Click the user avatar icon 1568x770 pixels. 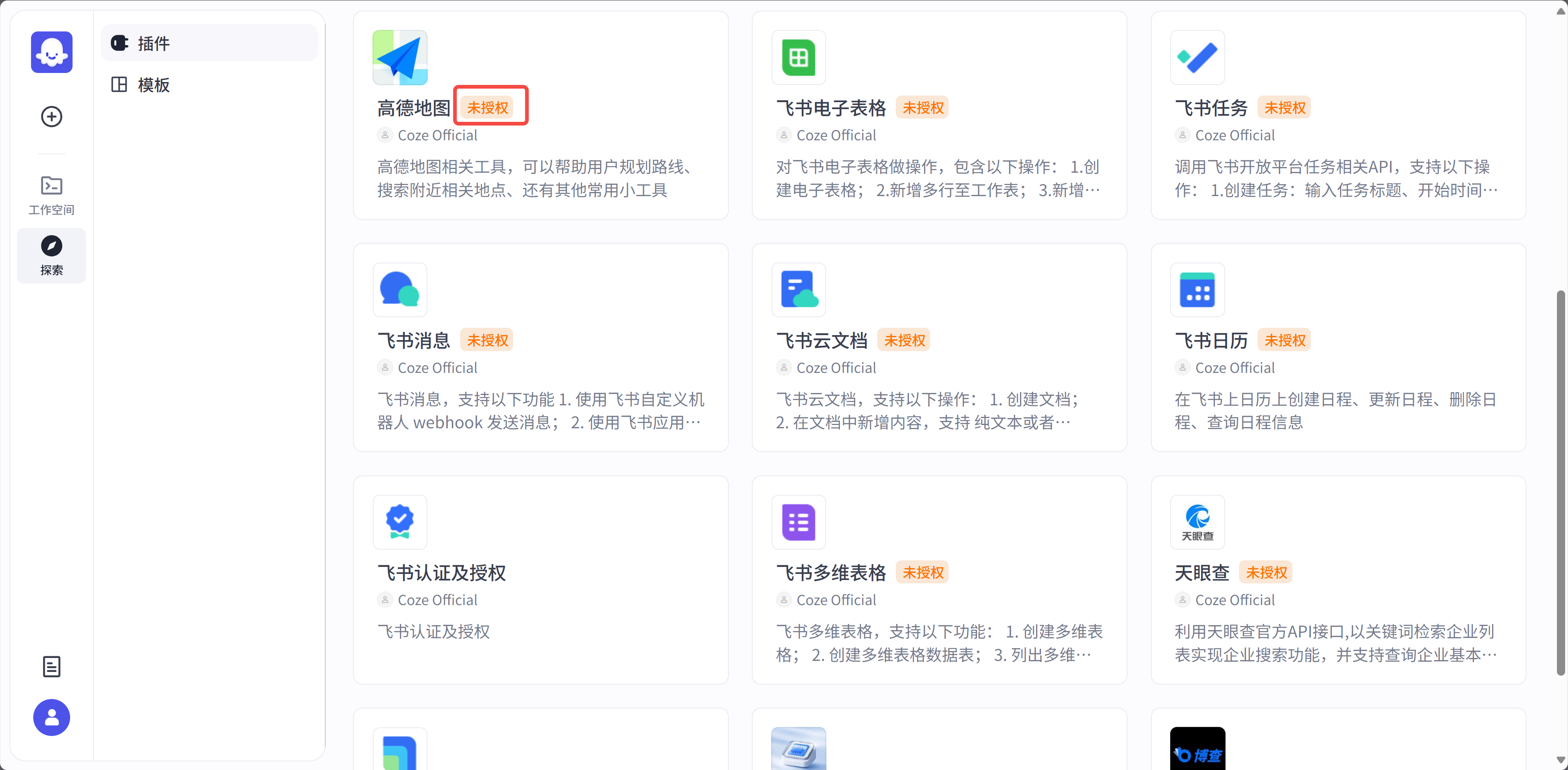(x=52, y=717)
